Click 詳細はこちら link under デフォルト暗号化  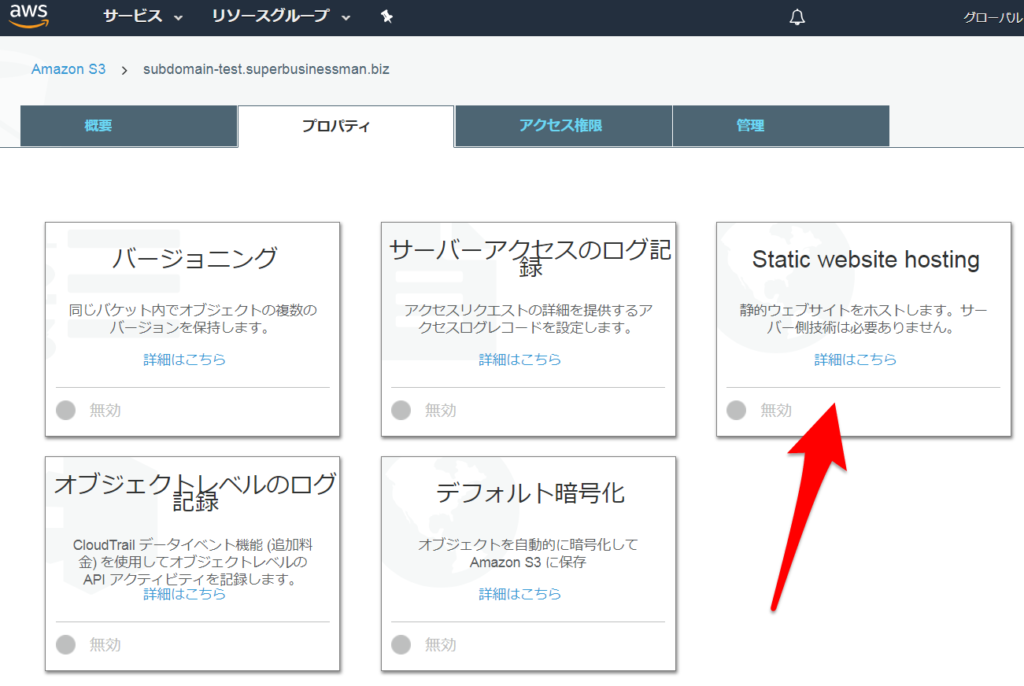pos(520,594)
